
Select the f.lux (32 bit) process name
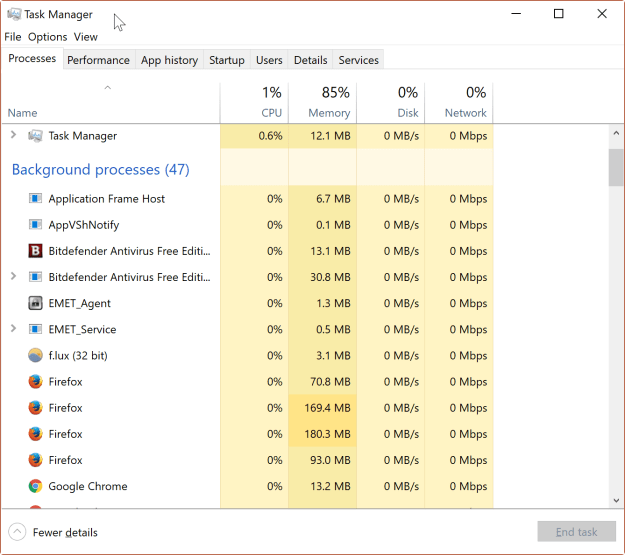point(78,356)
